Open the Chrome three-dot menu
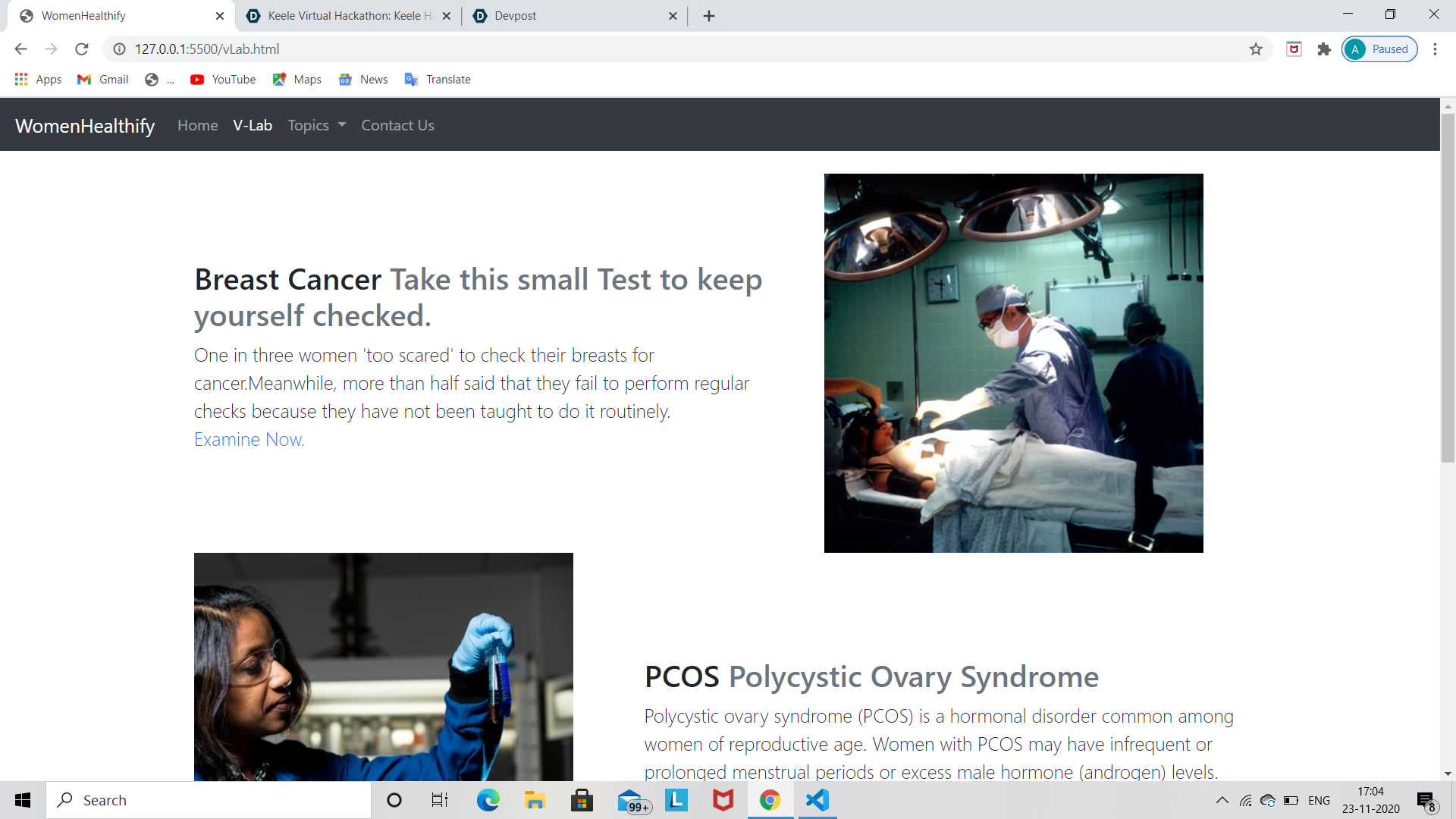 [1435, 49]
